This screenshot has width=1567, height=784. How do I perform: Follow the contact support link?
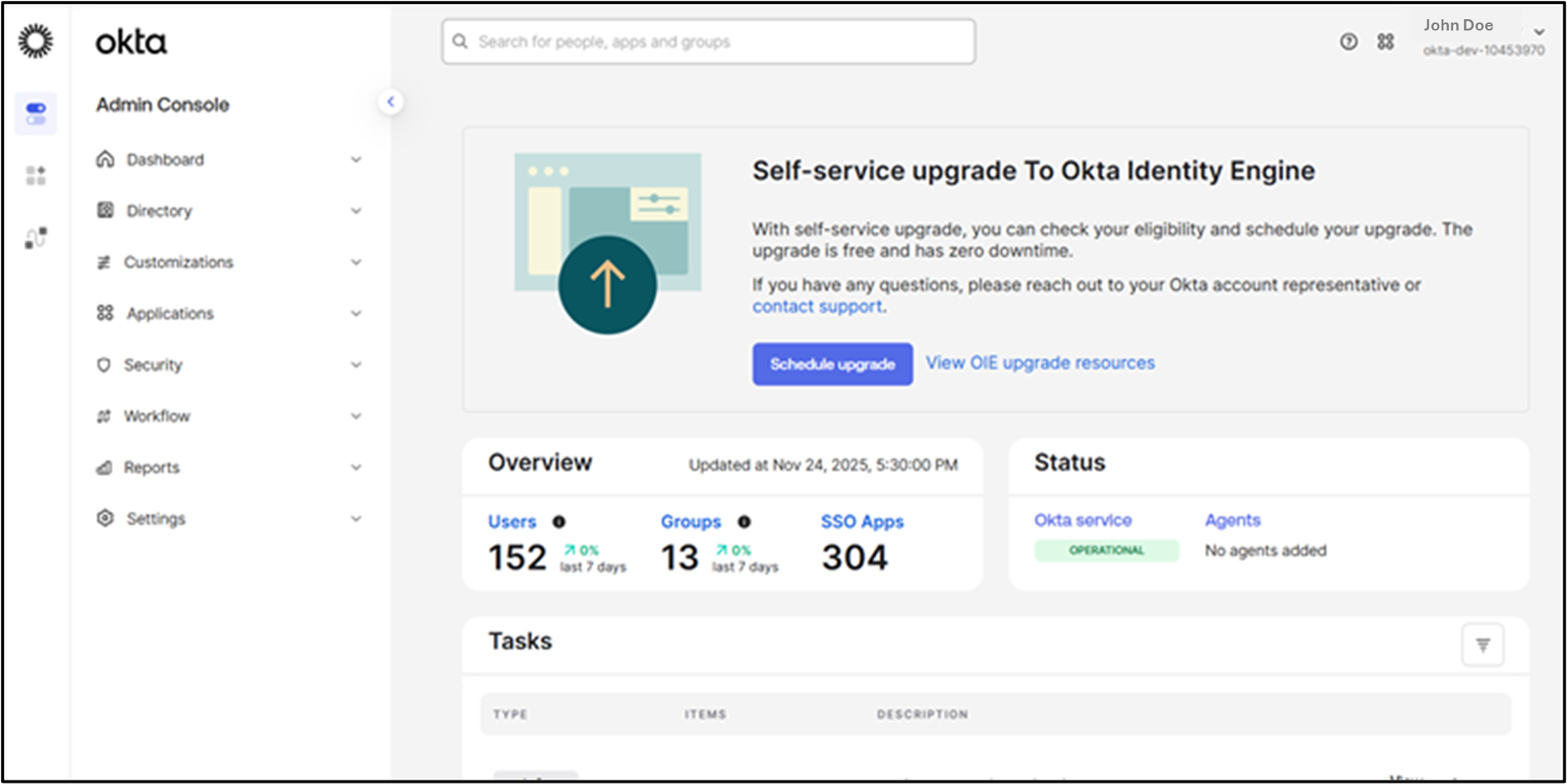tap(817, 307)
